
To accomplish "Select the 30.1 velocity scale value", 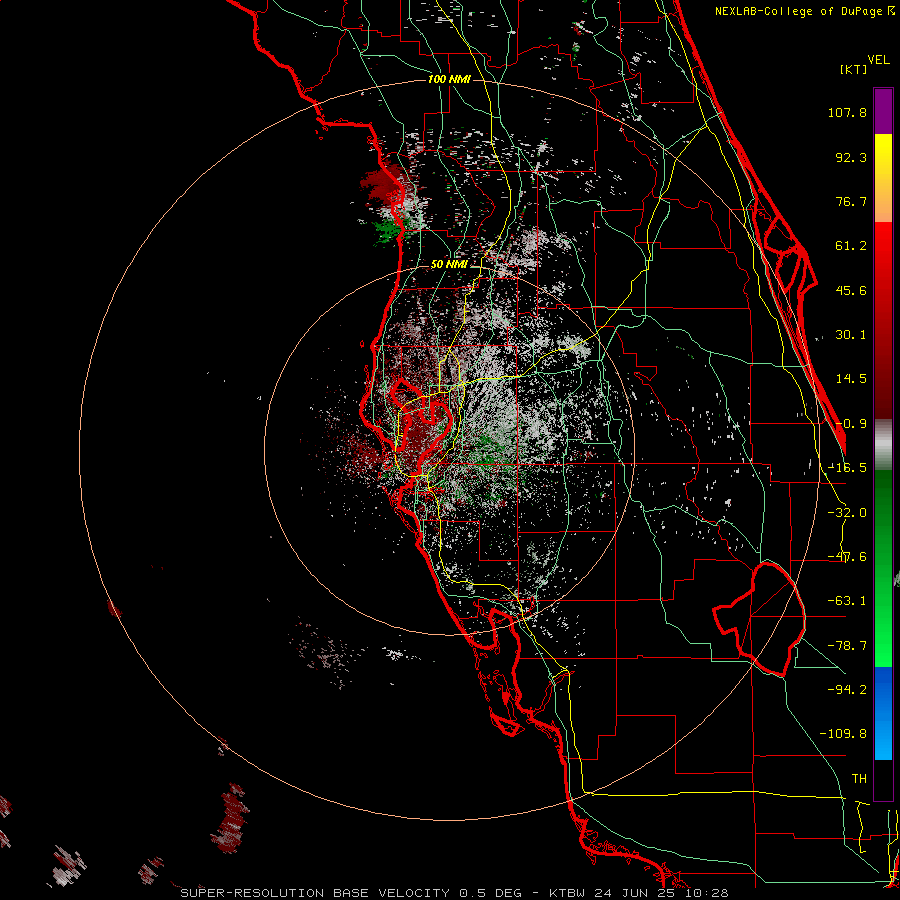I will coord(851,335).
